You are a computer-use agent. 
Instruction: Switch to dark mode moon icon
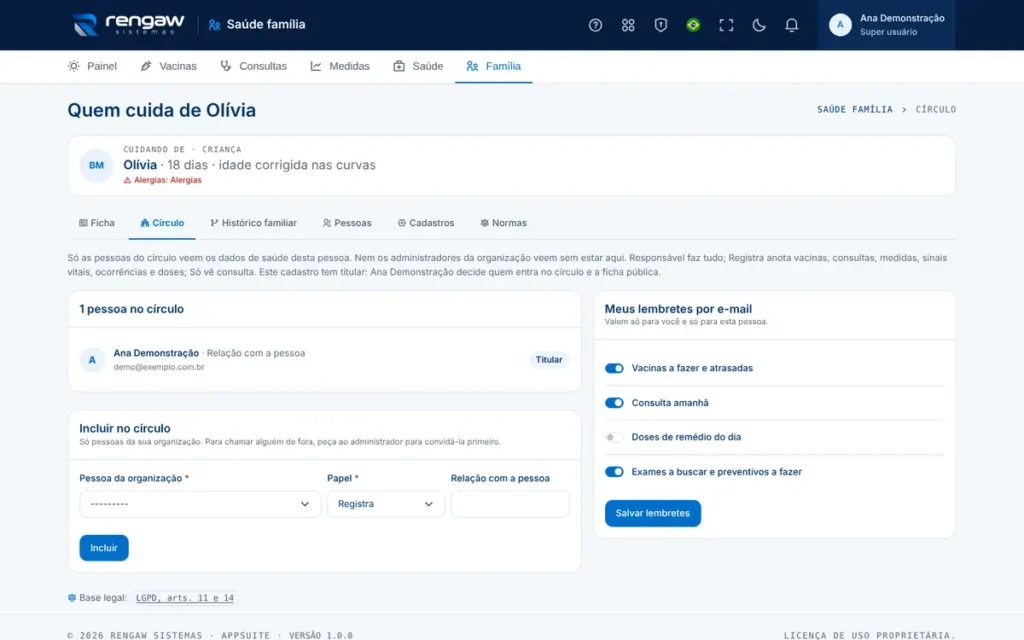click(x=758, y=25)
